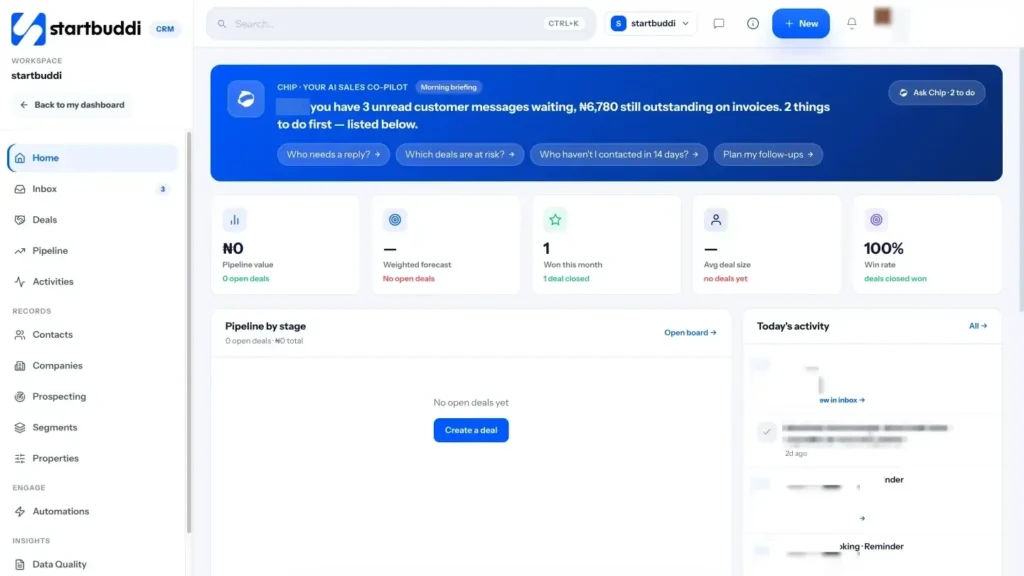Click the Search input field
This screenshot has width=1024, height=576.
point(400,24)
